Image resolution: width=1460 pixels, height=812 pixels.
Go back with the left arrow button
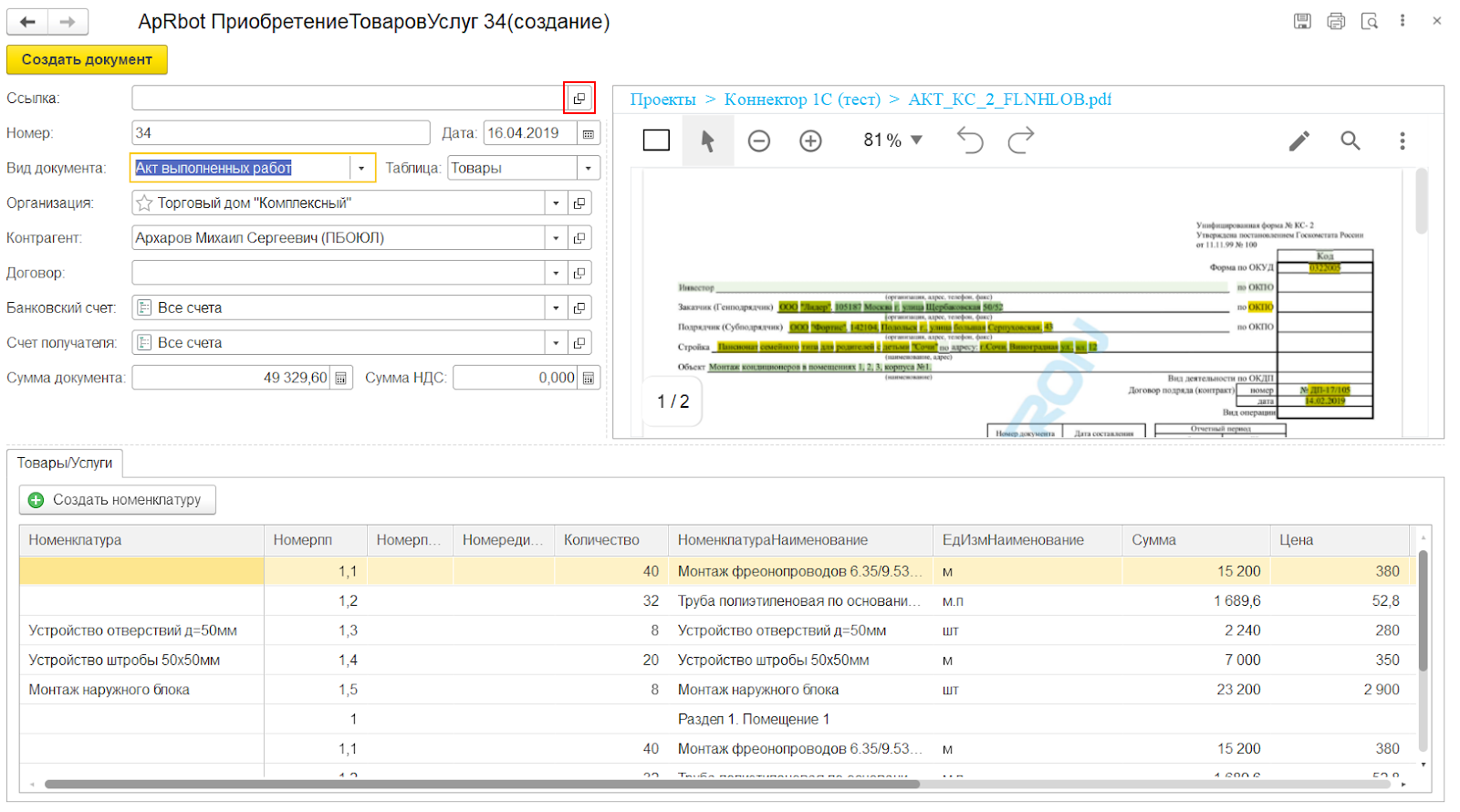click(27, 22)
